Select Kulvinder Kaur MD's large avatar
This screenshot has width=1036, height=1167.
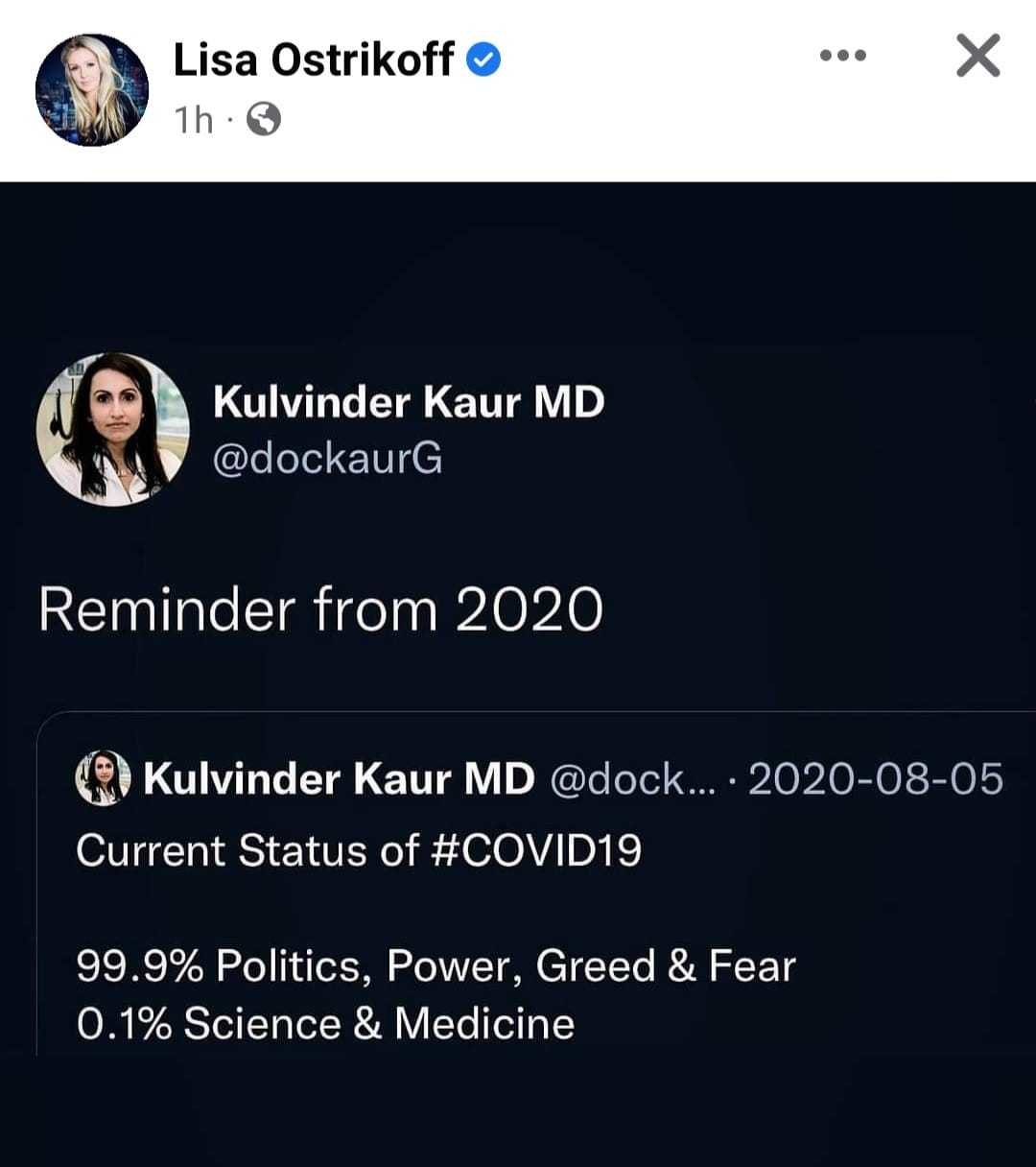113,429
